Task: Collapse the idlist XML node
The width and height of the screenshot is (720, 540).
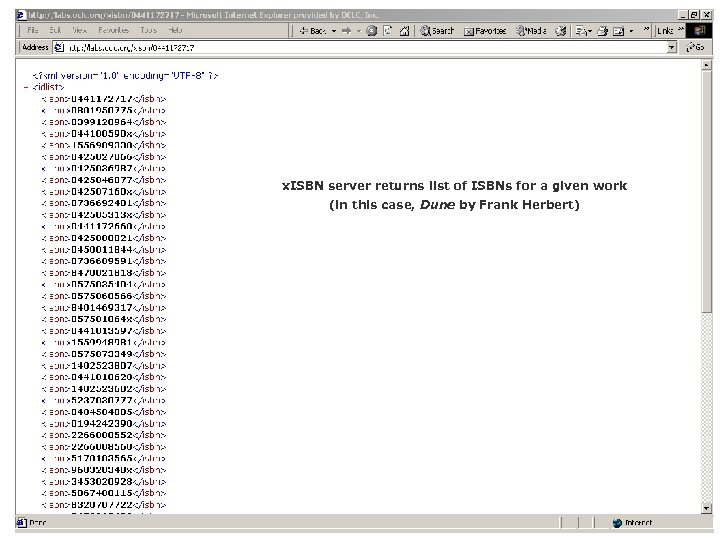Action: click(26, 87)
